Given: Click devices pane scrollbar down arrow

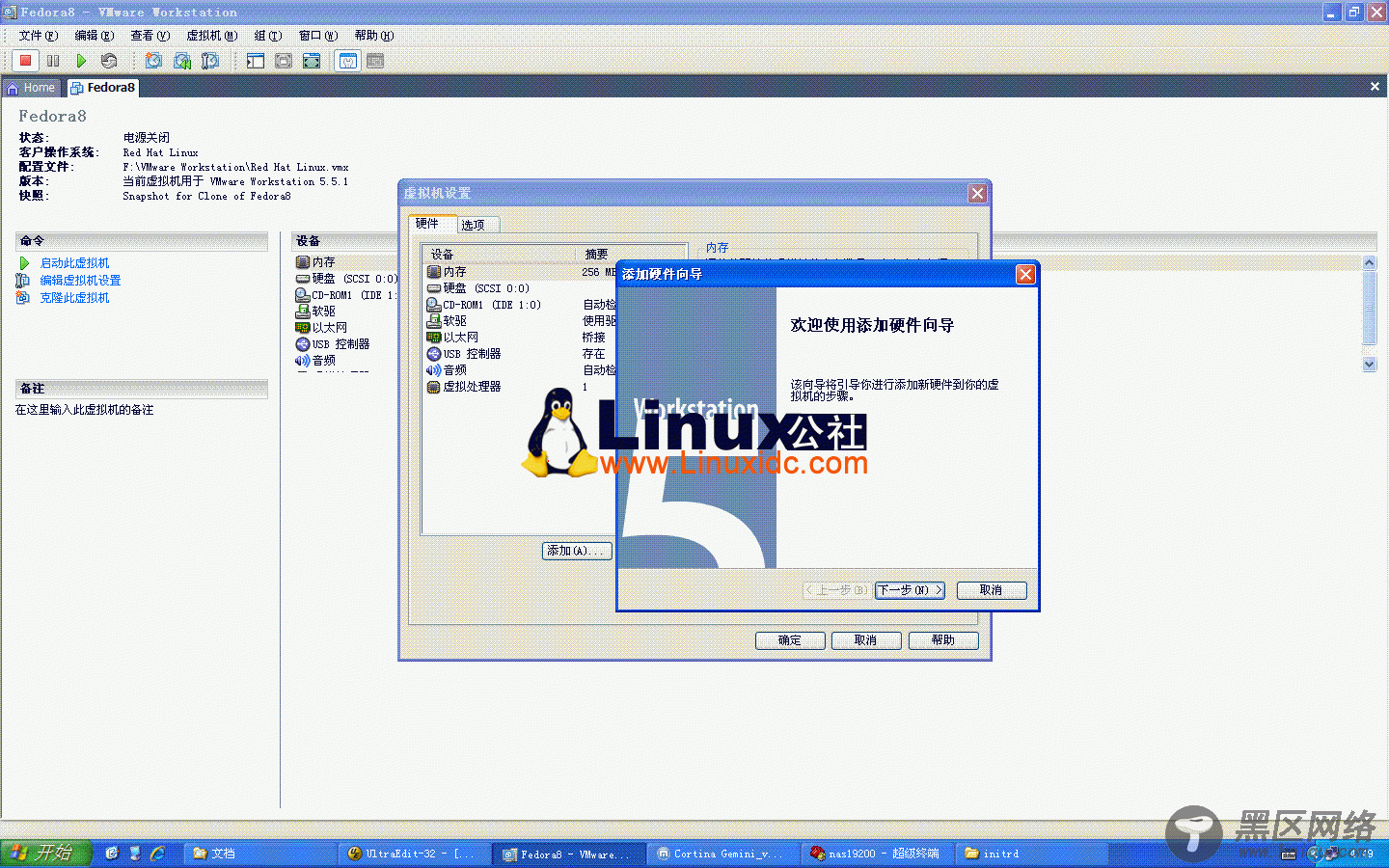Looking at the screenshot, I should [1369, 364].
